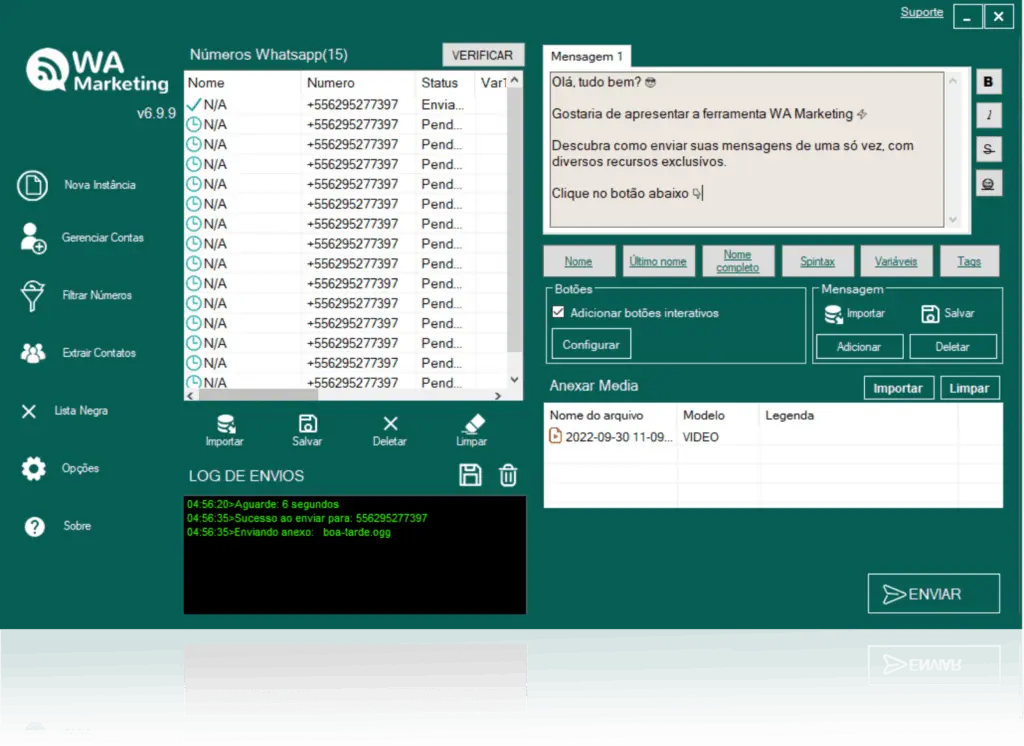This screenshot has width=1024, height=746.
Task: Click the Filtrar Números funnel icon
Action: point(33,296)
